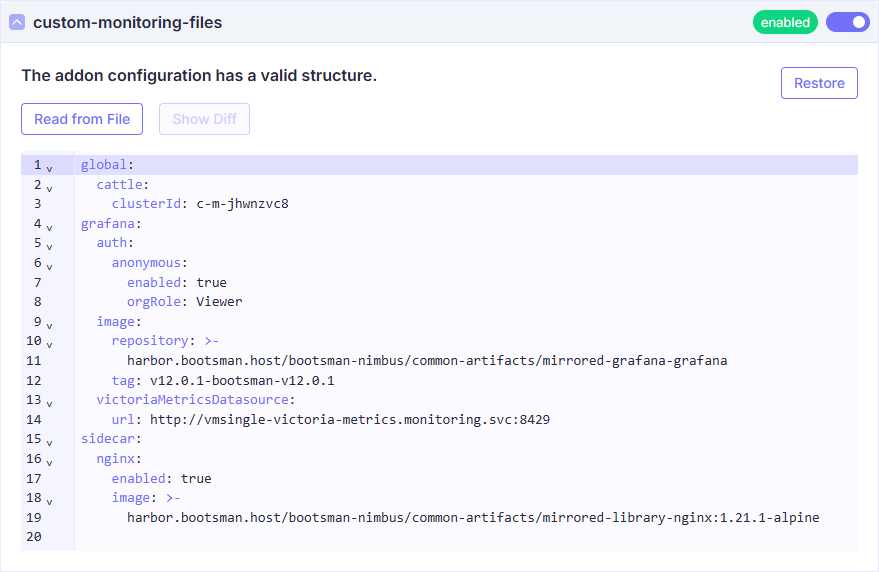This screenshot has height=572, width=879.
Task: Fold the image block at line 9
Action: pos(49,324)
